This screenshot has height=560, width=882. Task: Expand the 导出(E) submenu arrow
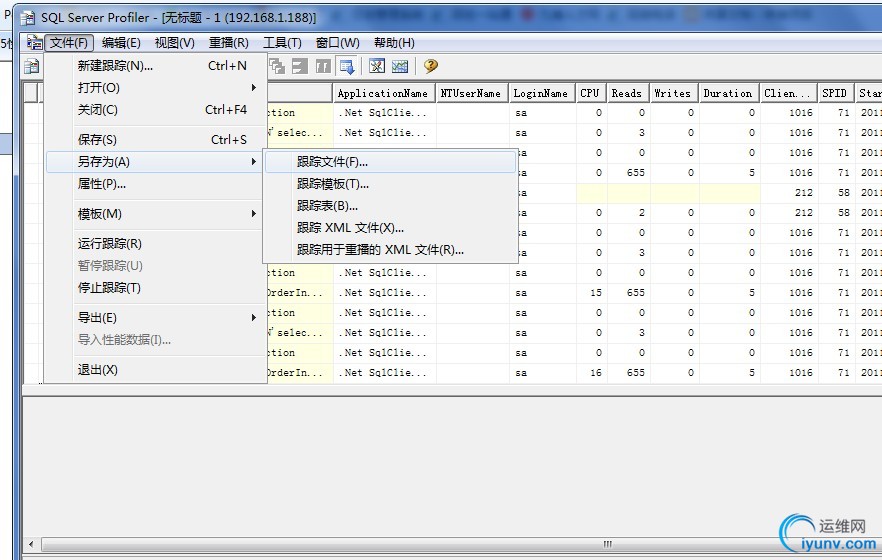[x=254, y=318]
